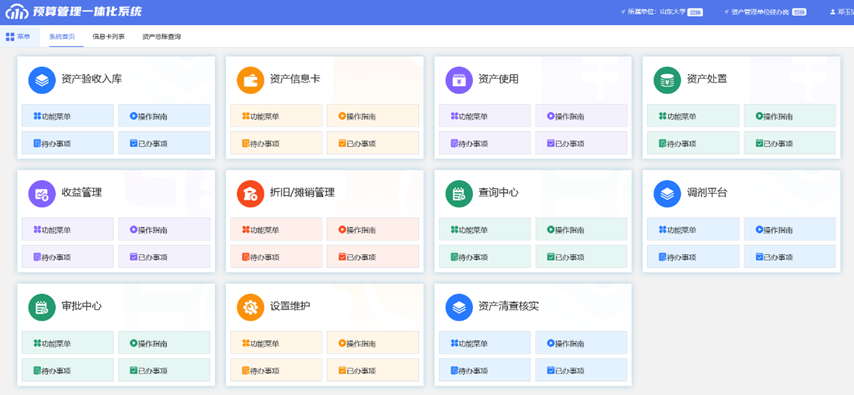The image size is (854, 395).
Task: Open 功能菜单 under 审批中心
Action: tap(68, 343)
